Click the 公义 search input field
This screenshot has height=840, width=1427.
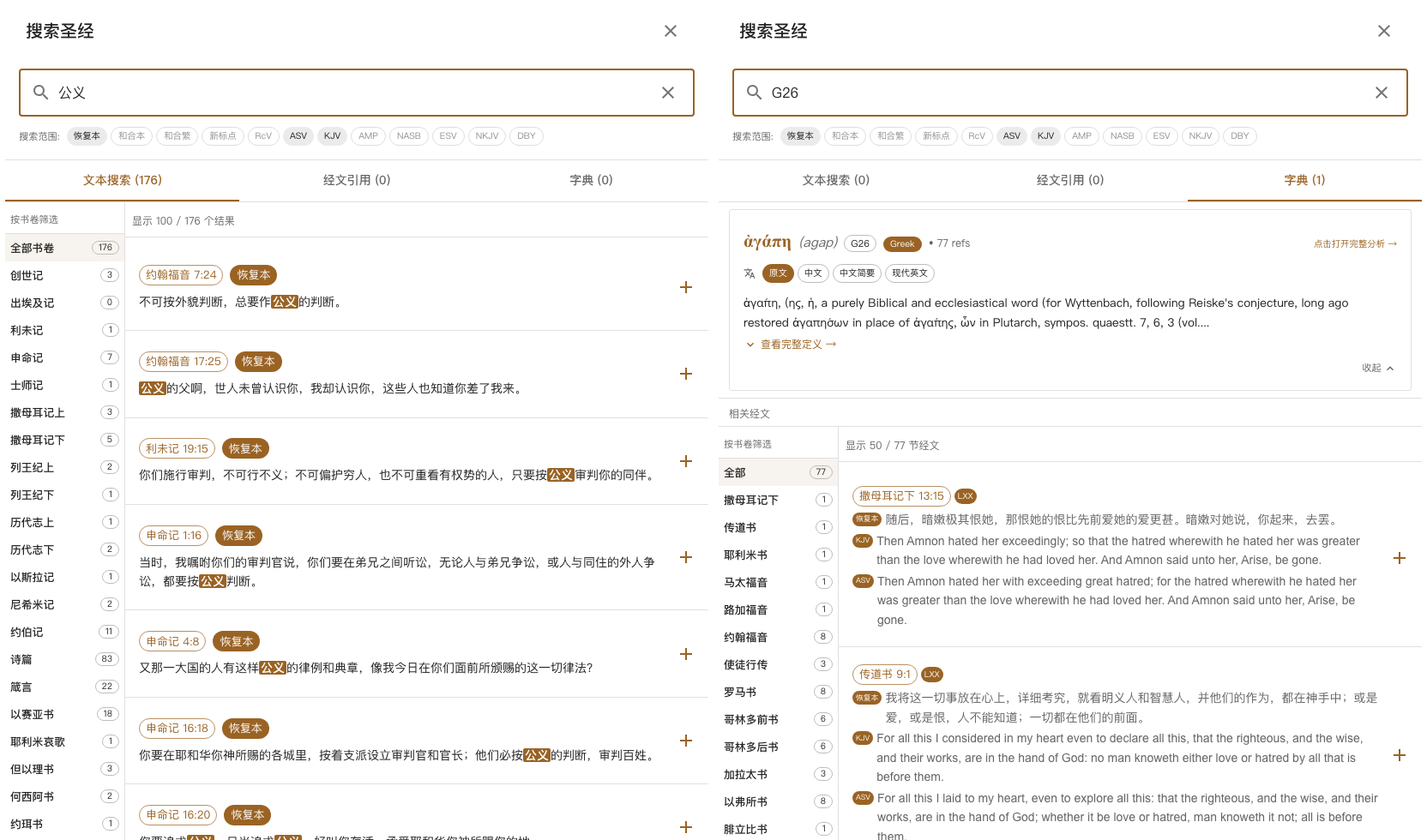click(357, 93)
